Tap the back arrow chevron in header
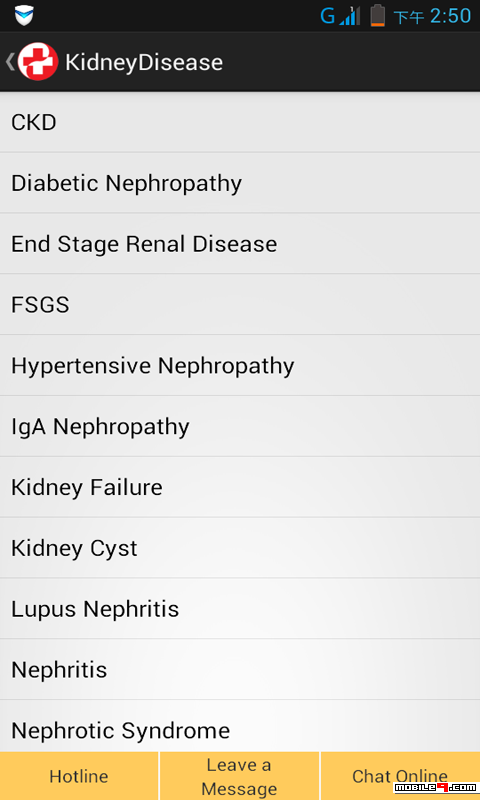Viewport: 480px width, 800px height. [9, 62]
